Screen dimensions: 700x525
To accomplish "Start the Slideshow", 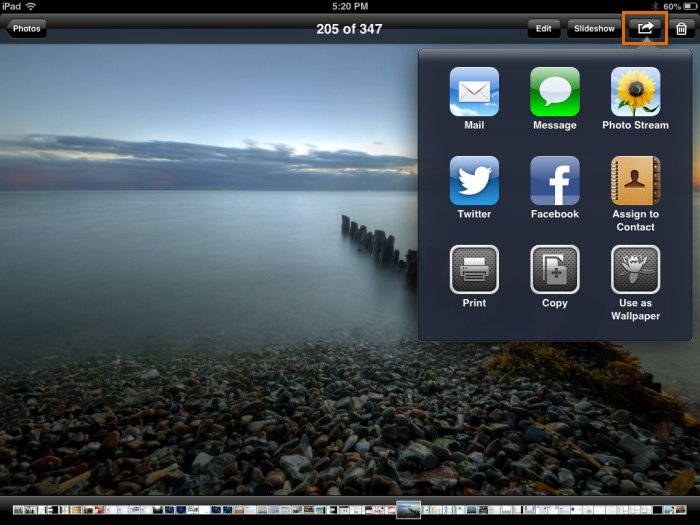I will [x=593, y=29].
